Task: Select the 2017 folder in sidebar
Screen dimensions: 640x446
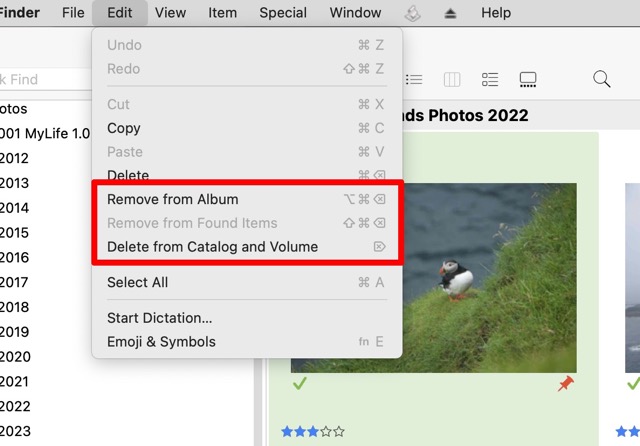Action: tap(14, 282)
